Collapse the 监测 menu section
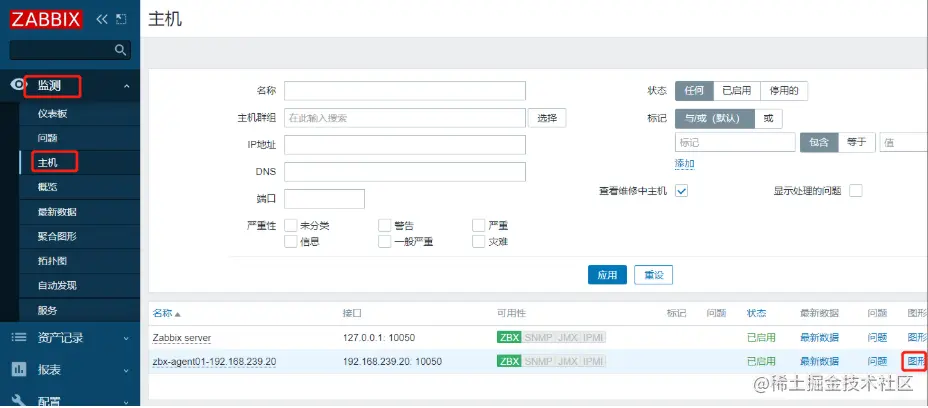 point(127,86)
